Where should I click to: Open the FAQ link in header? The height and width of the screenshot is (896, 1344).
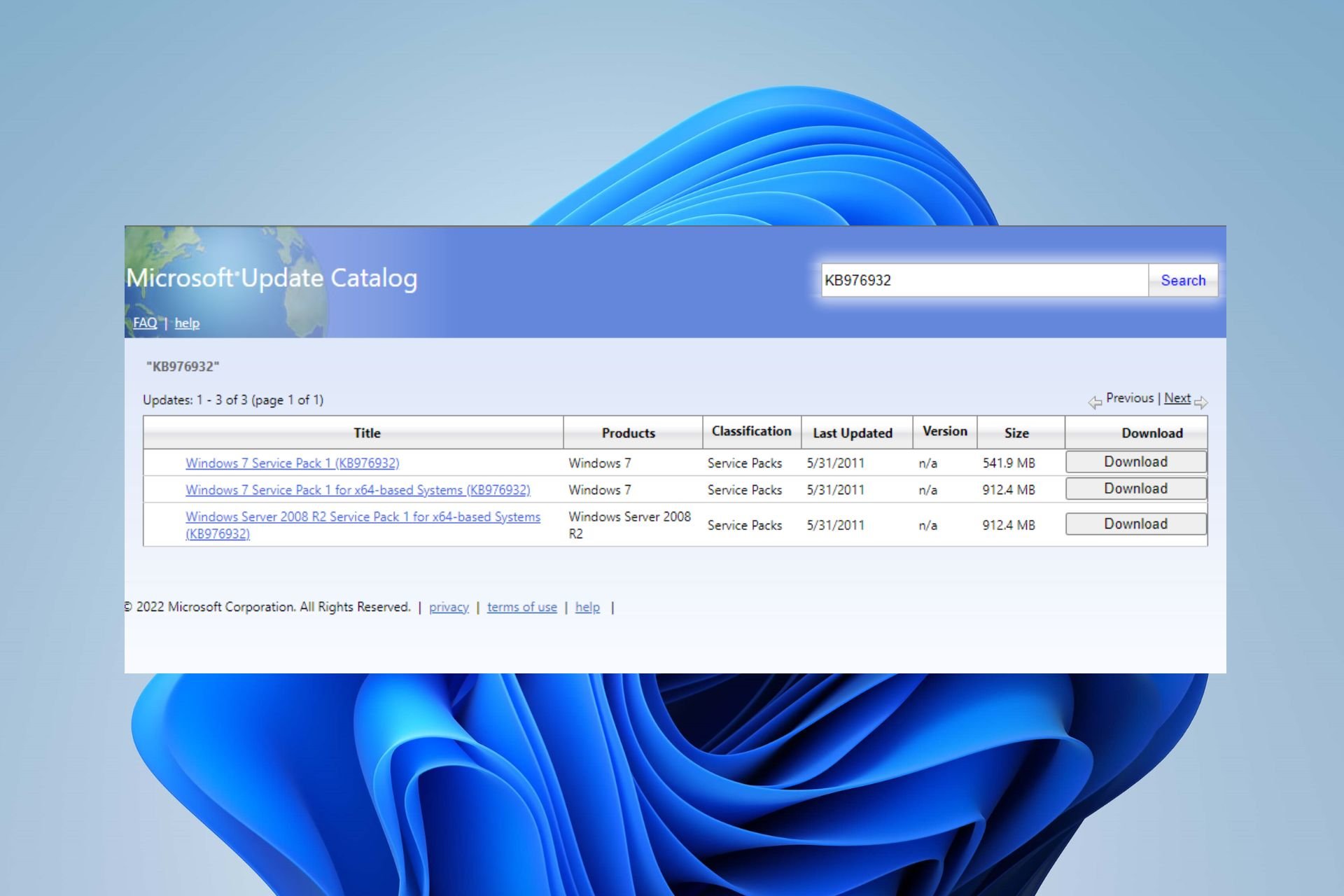145,323
